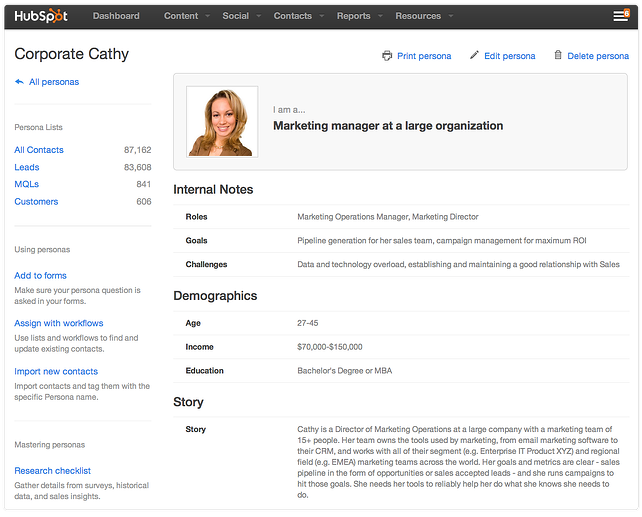Image resolution: width=642 pixels, height=517 pixels.
Task: Click the back arrow beside All personas
Action: point(19,82)
